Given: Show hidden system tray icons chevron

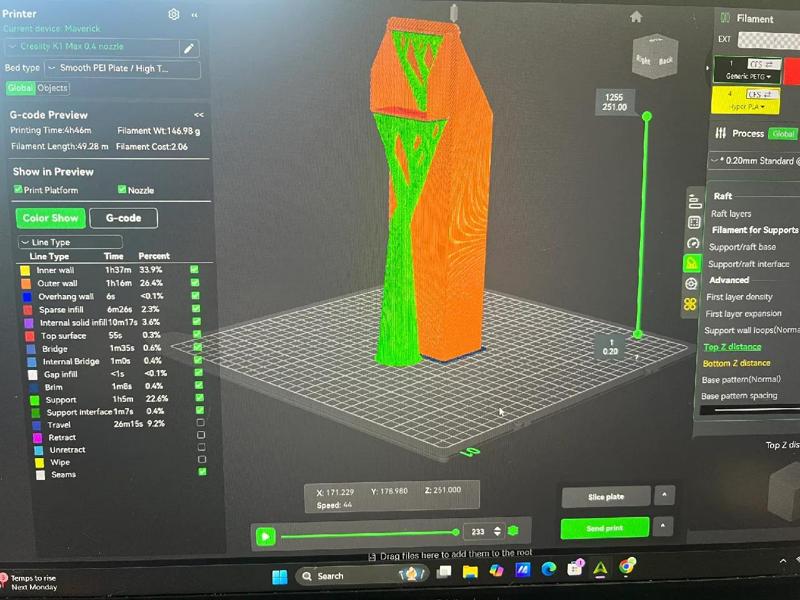Looking at the screenshot, I should point(783,561).
